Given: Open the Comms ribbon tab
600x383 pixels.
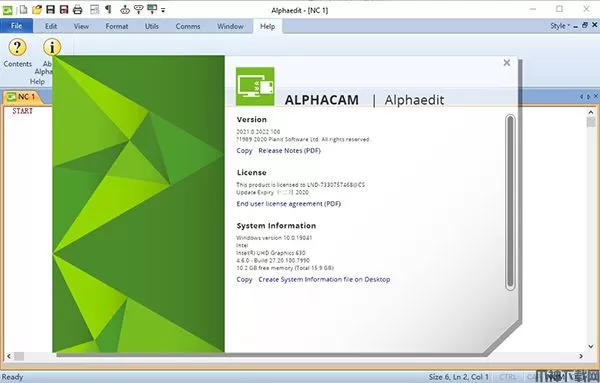Looking at the screenshot, I should pos(188,26).
